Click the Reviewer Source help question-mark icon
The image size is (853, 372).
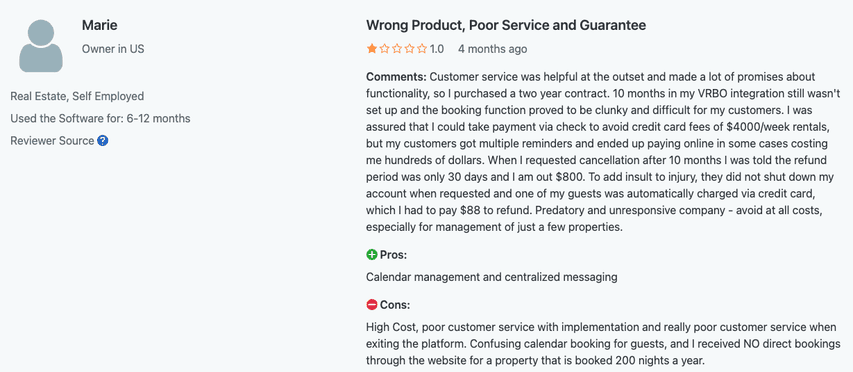pos(103,141)
